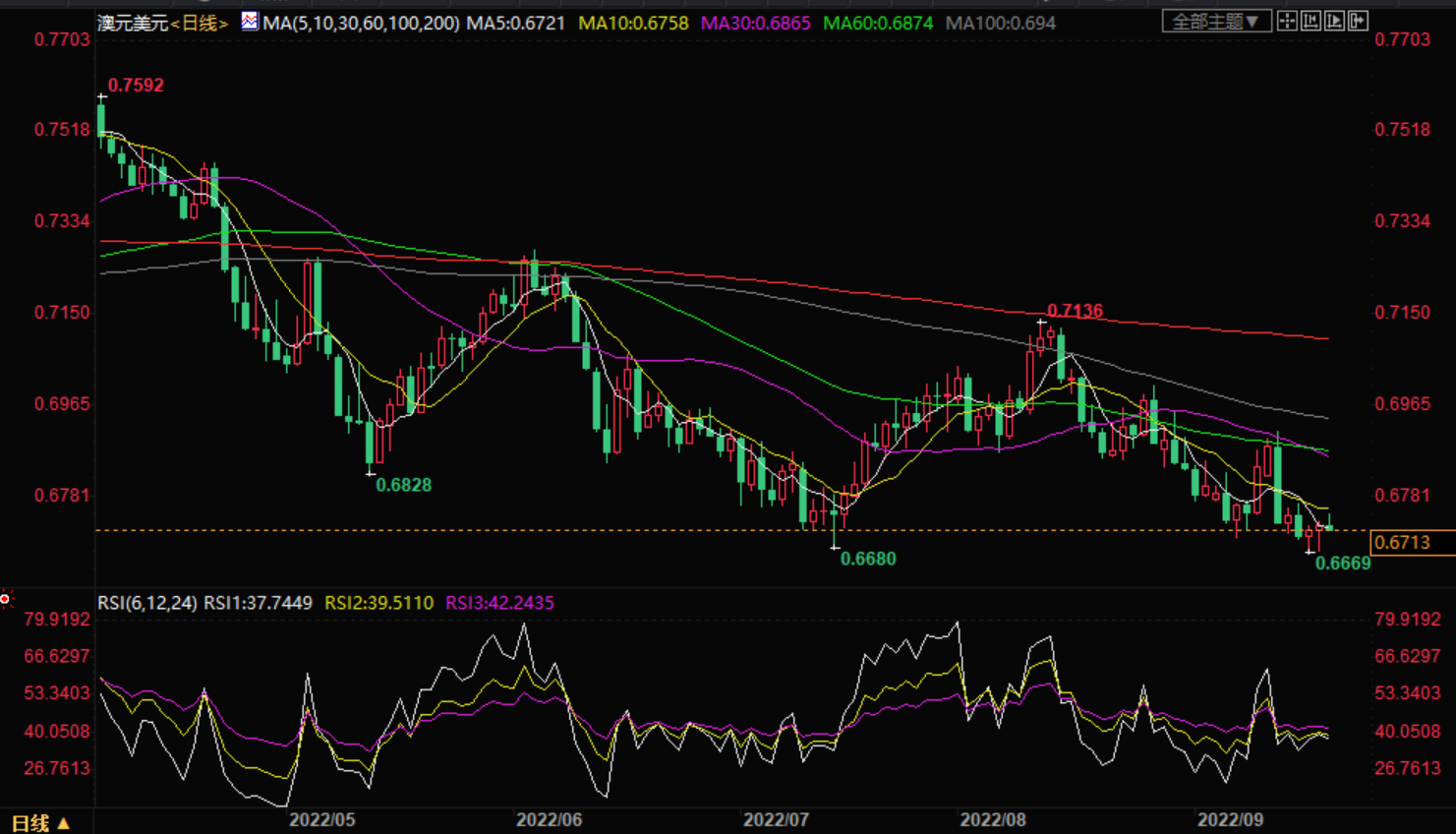This screenshot has width=1456, height=834.
Task: Click the 0.6680 low price label
Action: point(868,559)
